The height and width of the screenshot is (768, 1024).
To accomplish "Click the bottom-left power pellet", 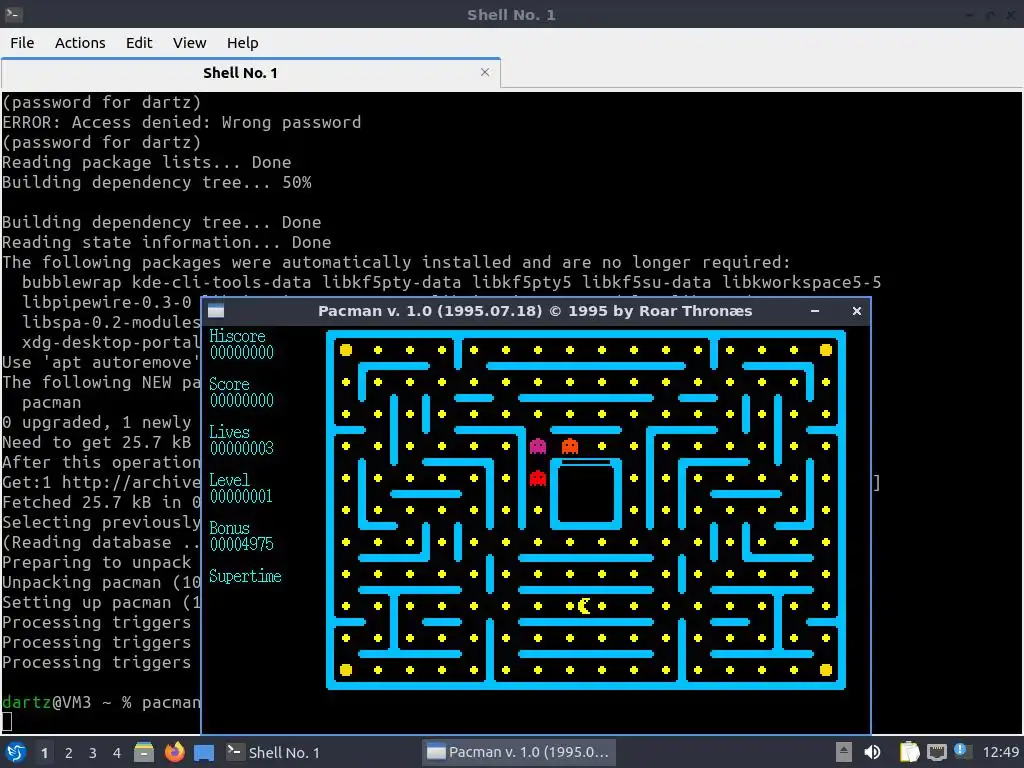I will (346, 670).
